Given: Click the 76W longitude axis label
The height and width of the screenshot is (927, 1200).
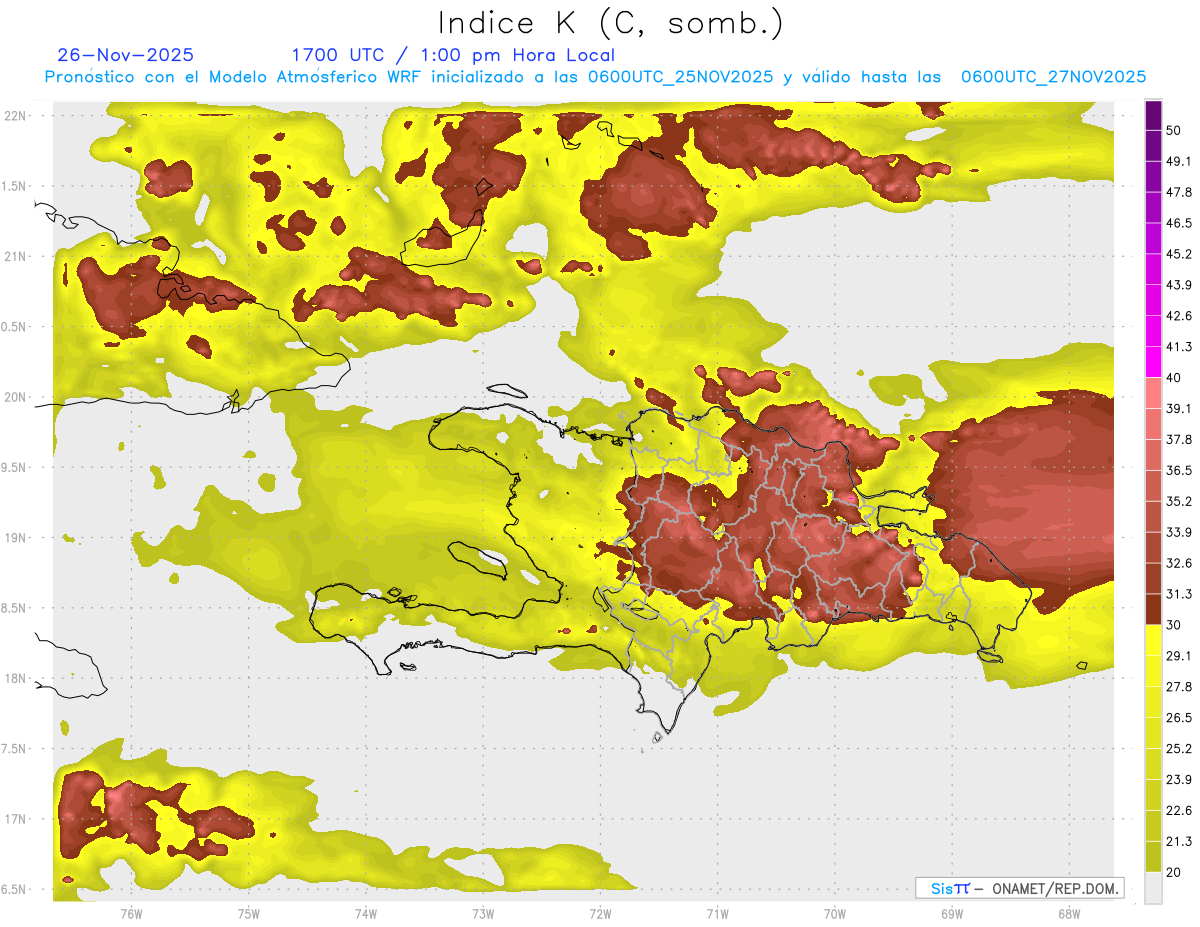Looking at the screenshot, I should pos(131,914).
